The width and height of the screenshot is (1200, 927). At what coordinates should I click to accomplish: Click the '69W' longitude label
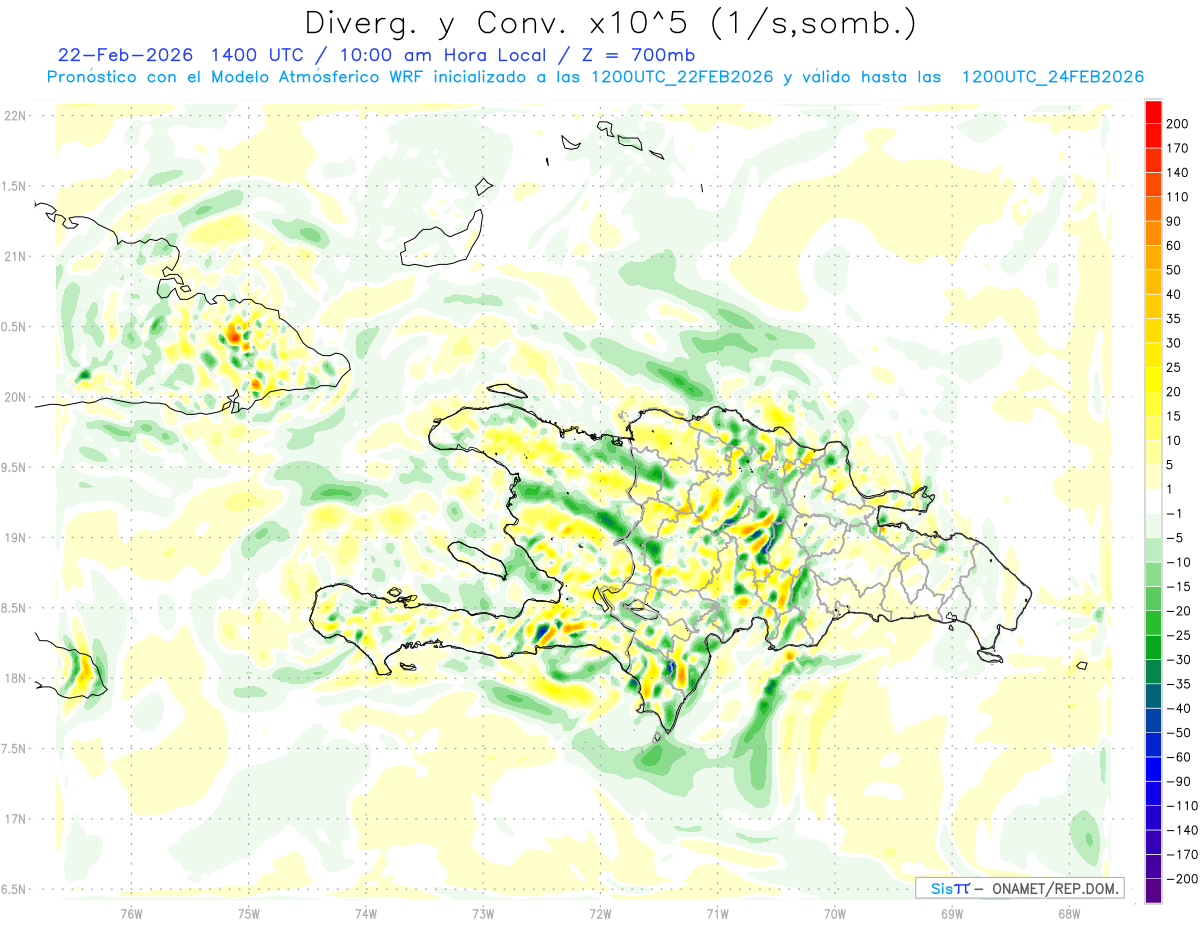coord(952,912)
